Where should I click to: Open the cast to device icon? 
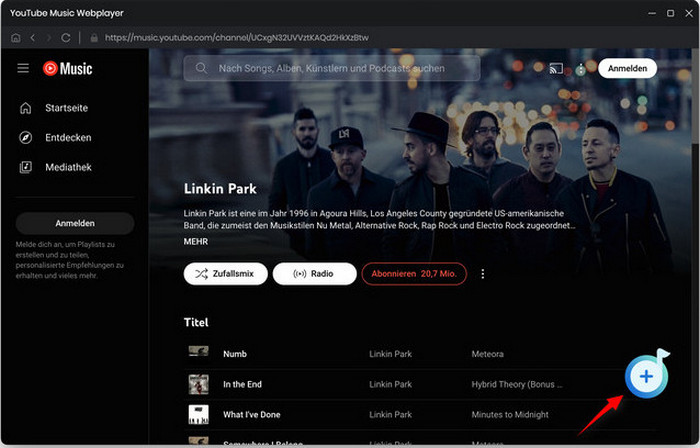point(556,69)
